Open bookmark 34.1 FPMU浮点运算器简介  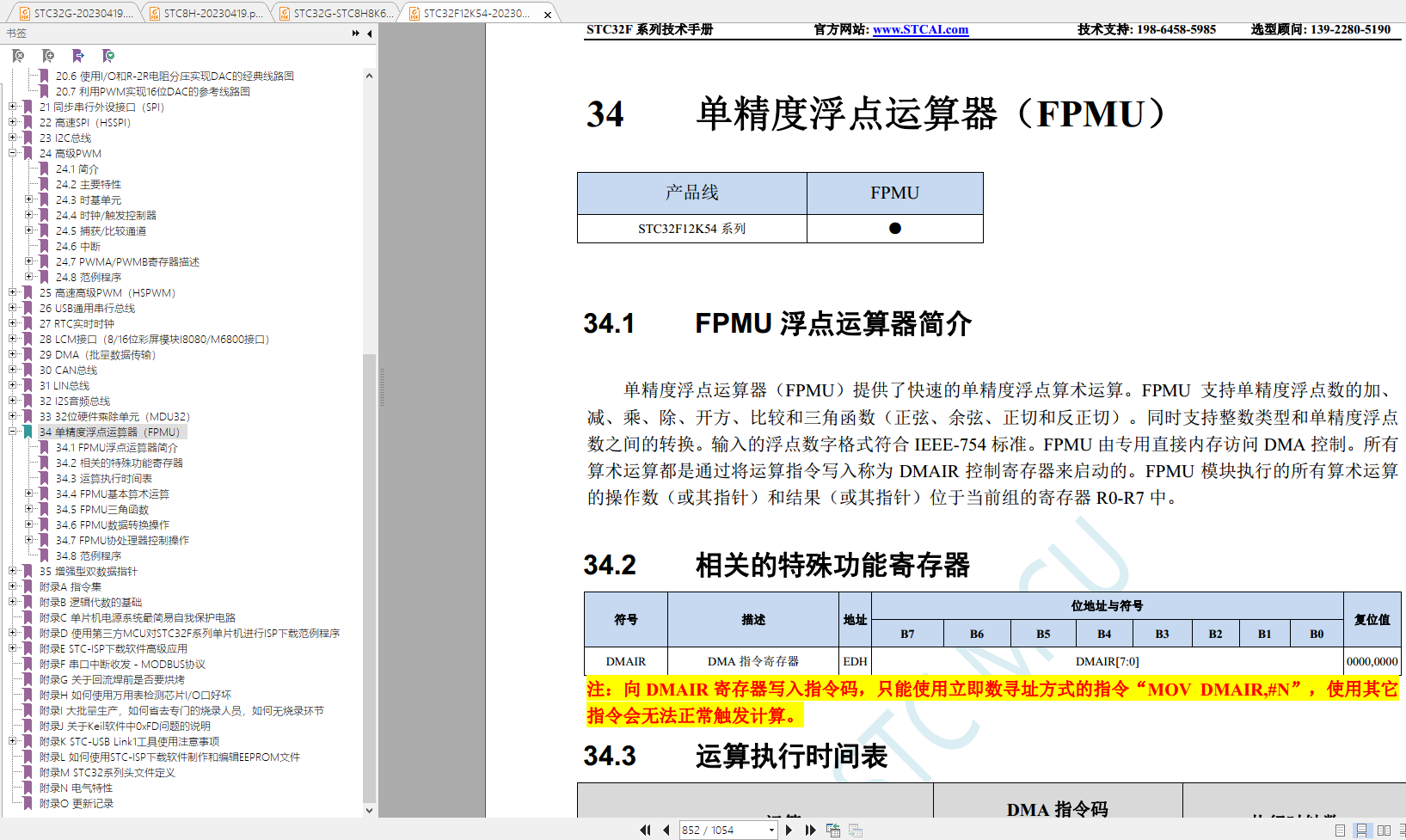click(x=116, y=447)
